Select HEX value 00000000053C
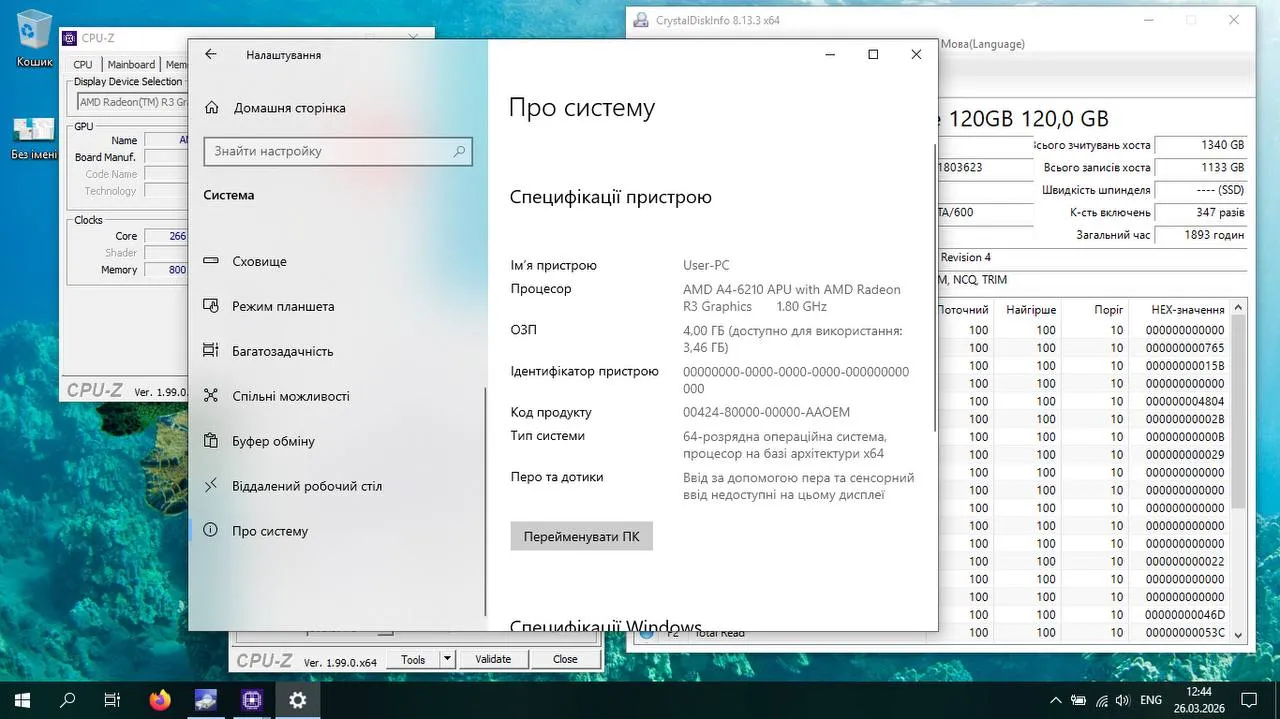The height and width of the screenshot is (719, 1280). (x=1185, y=632)
